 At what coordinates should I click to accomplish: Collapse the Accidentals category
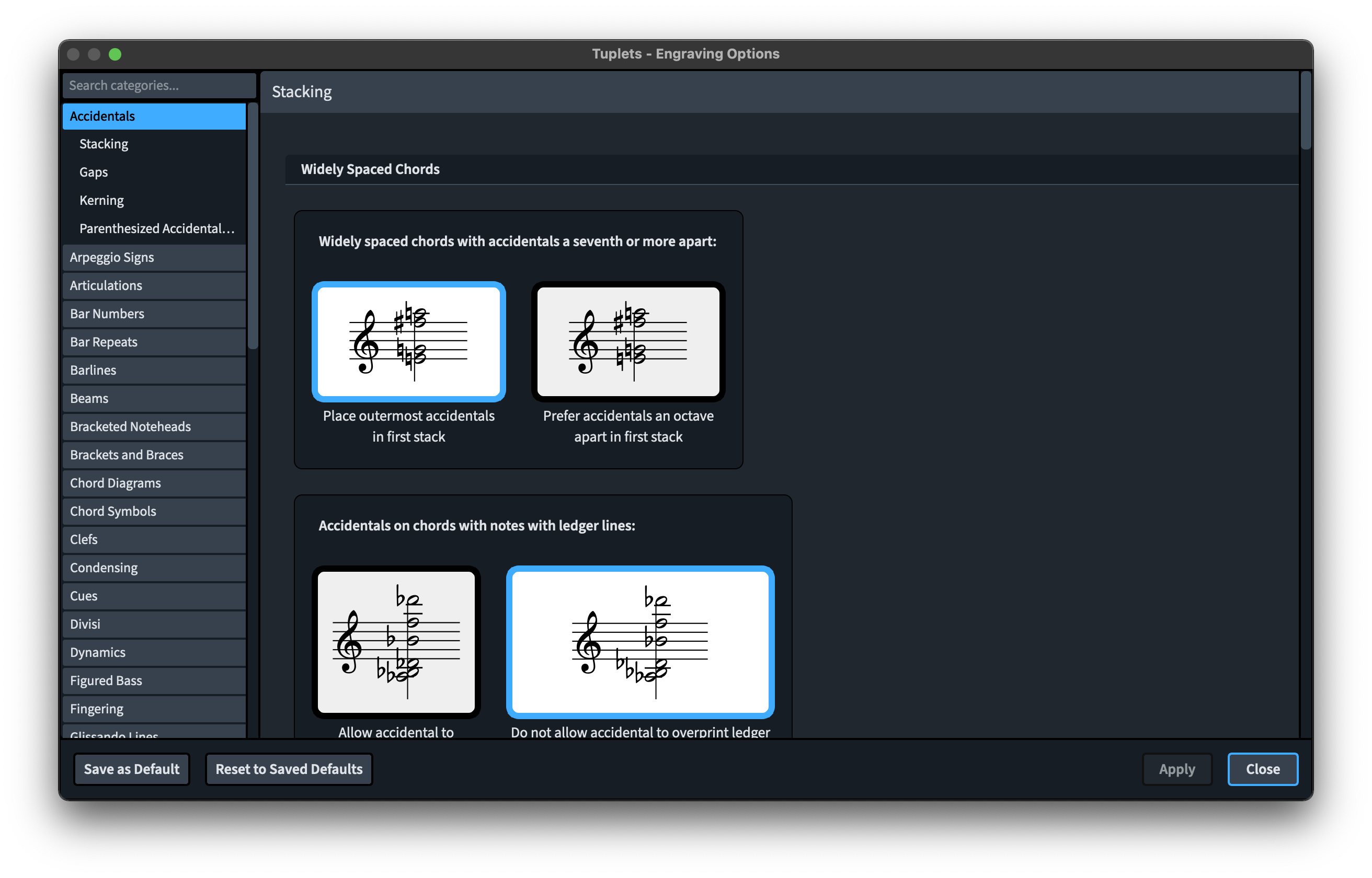[x=154, y=117]
